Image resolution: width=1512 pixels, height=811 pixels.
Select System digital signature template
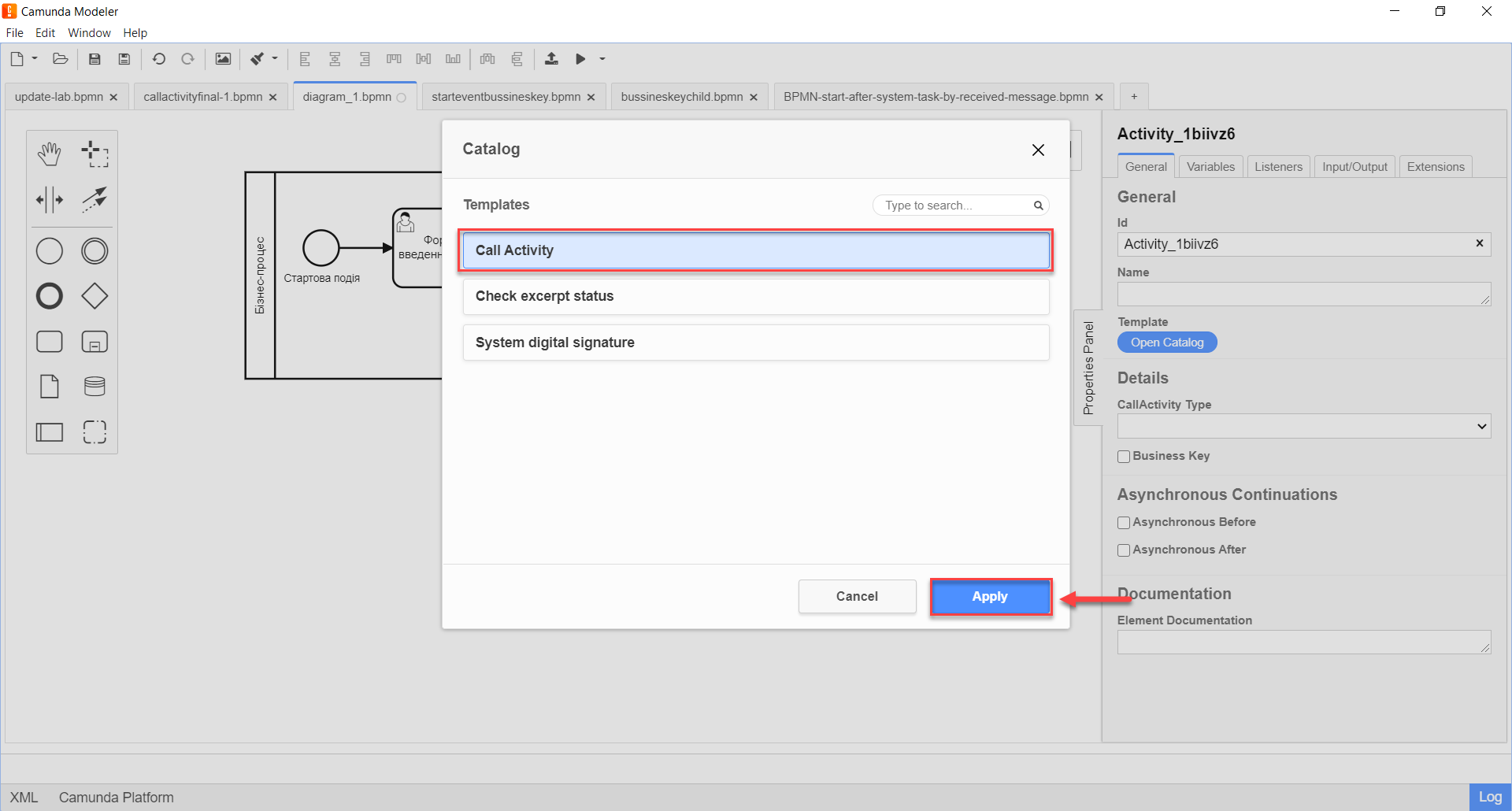(x=756, y=343)
